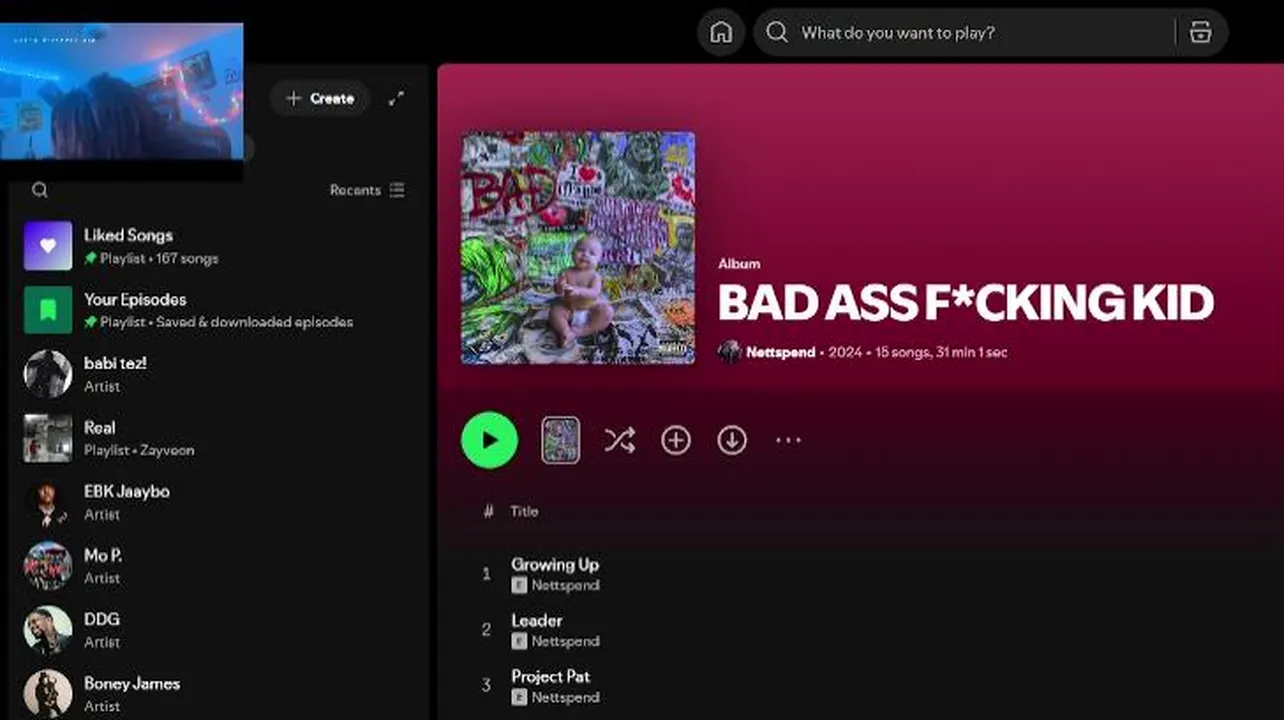Screen dimensions: 1284x720
Task: Play the BAD ASS F*CKING KID album
Action: point(489,440)
